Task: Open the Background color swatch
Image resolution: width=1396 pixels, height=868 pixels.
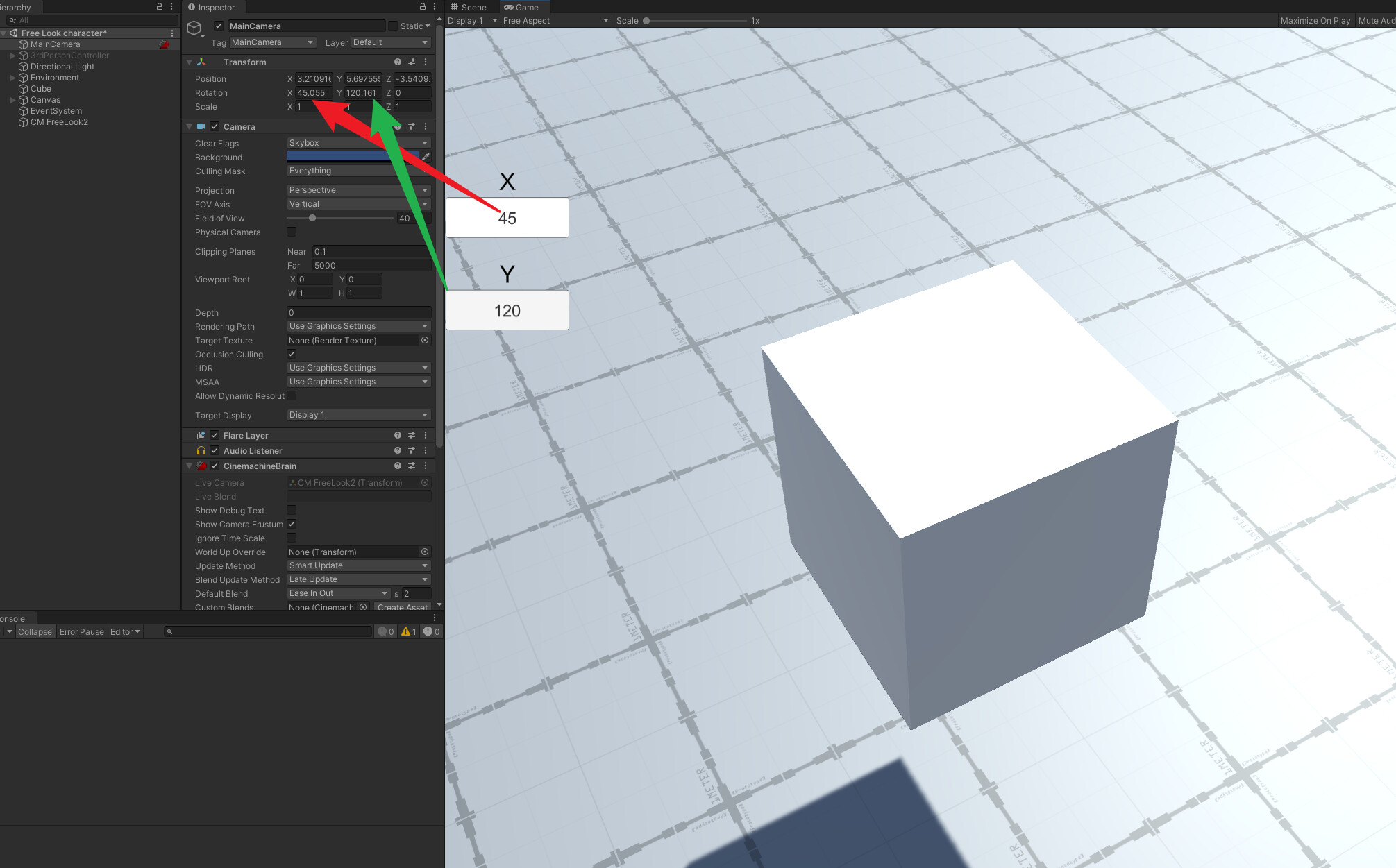Action: (x=353, y=157)
